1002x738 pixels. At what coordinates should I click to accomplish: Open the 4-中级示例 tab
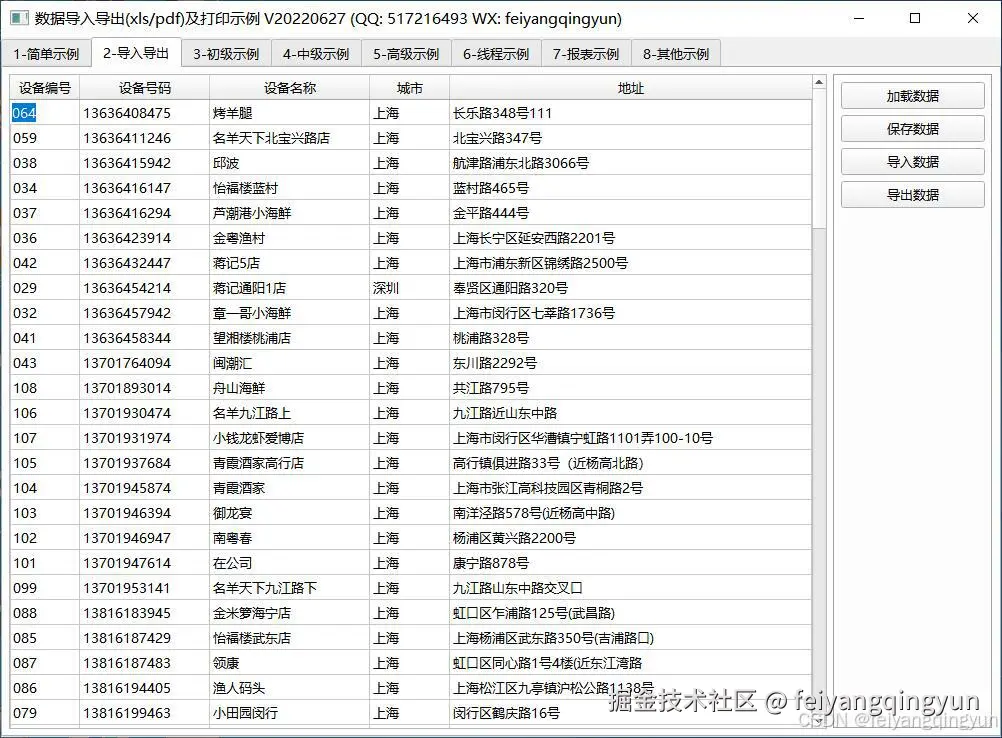point(315,53)
